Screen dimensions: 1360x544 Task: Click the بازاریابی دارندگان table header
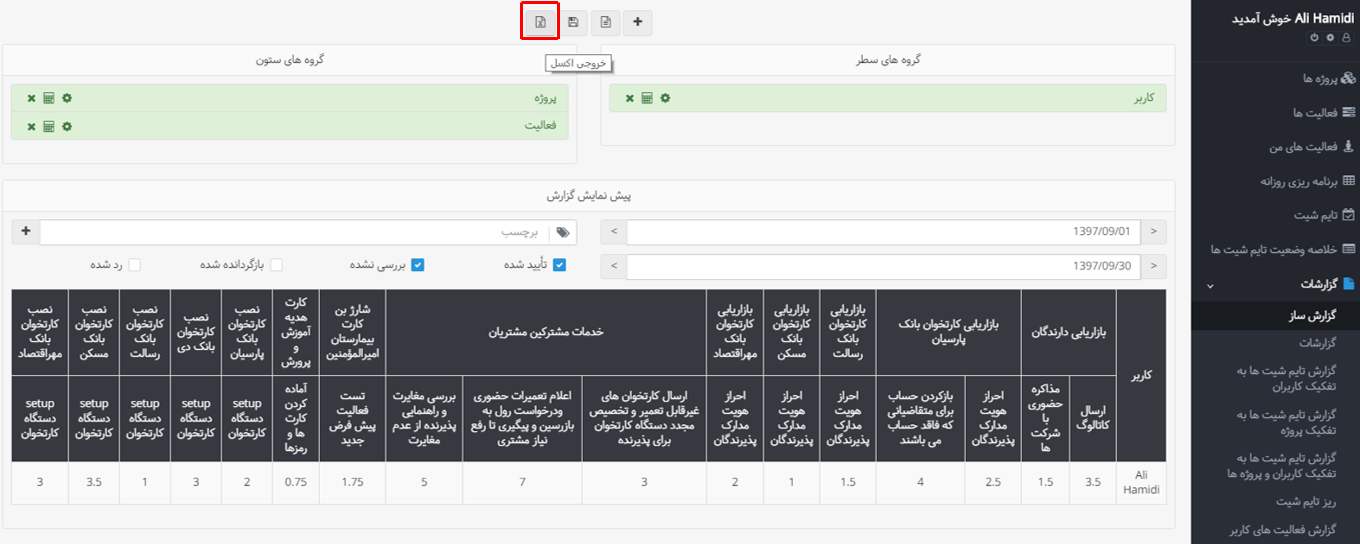click(1069, 332)
